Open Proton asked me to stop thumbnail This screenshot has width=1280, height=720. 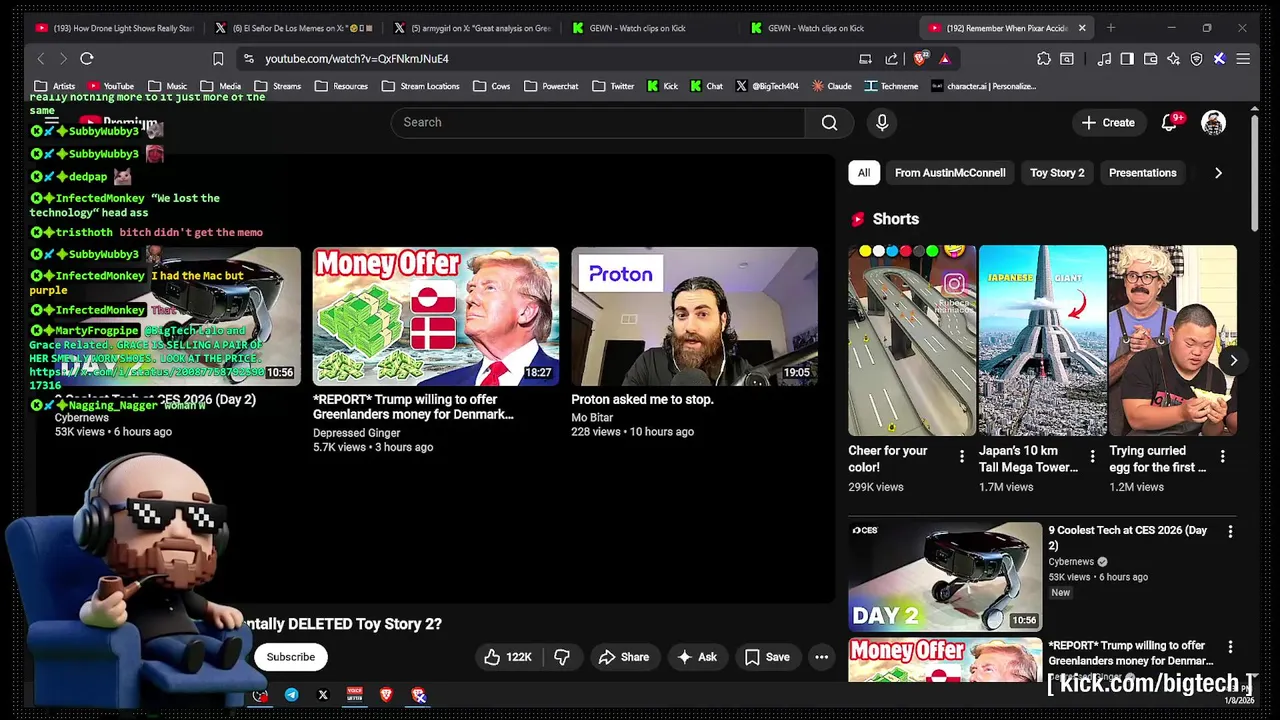click(694, 316)
